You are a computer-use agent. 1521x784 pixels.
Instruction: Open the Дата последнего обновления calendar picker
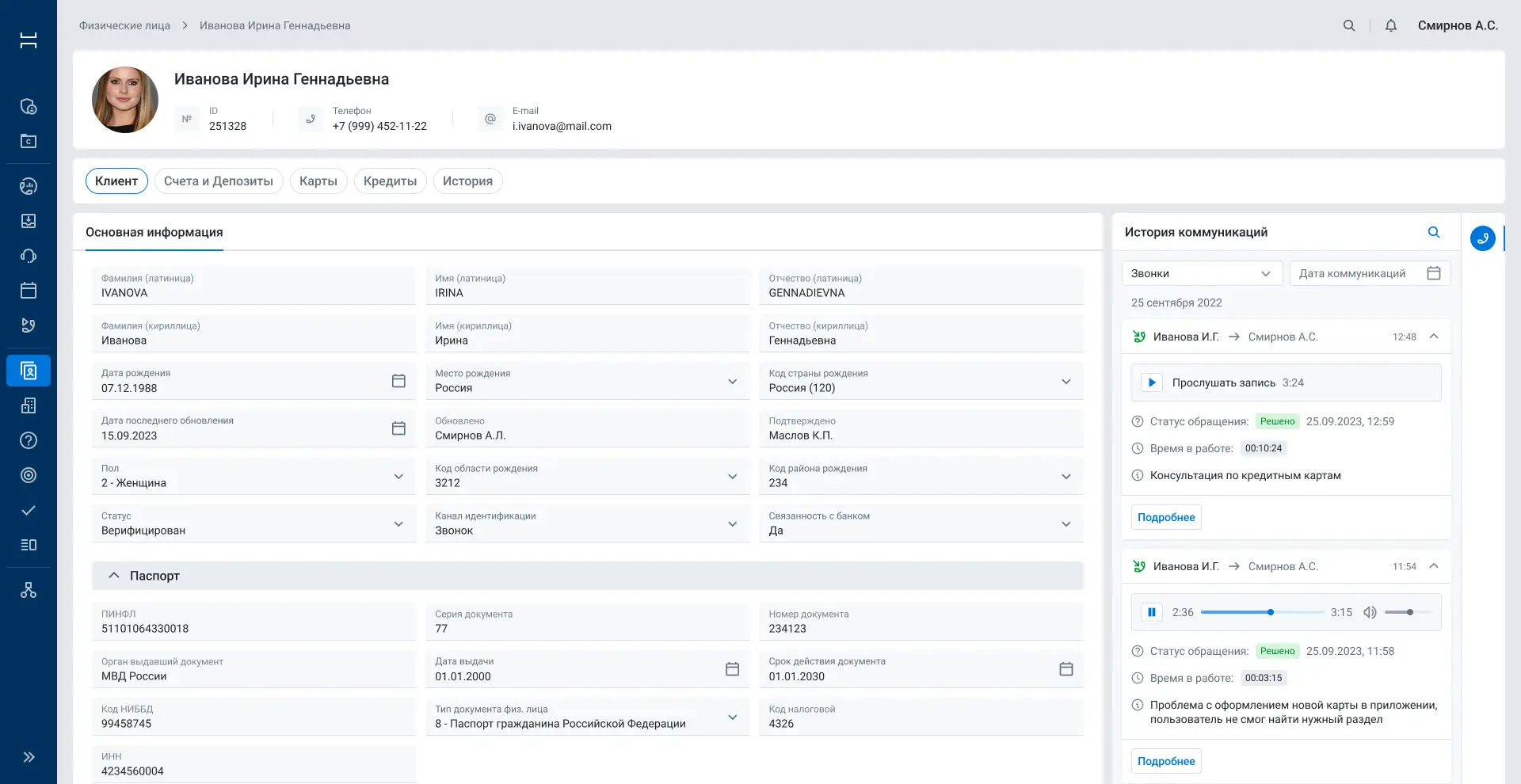point(398,428)
